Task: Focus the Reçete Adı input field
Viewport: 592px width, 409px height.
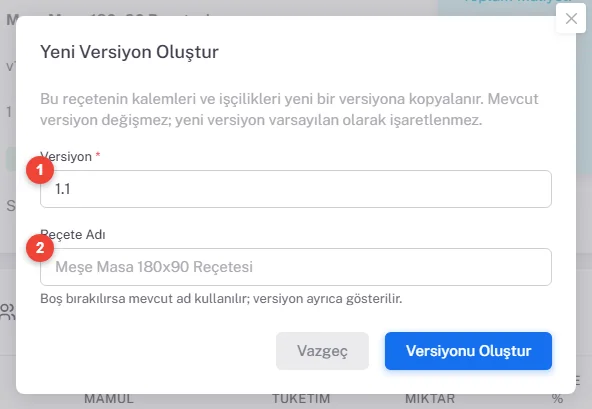Action: point(296,267)
